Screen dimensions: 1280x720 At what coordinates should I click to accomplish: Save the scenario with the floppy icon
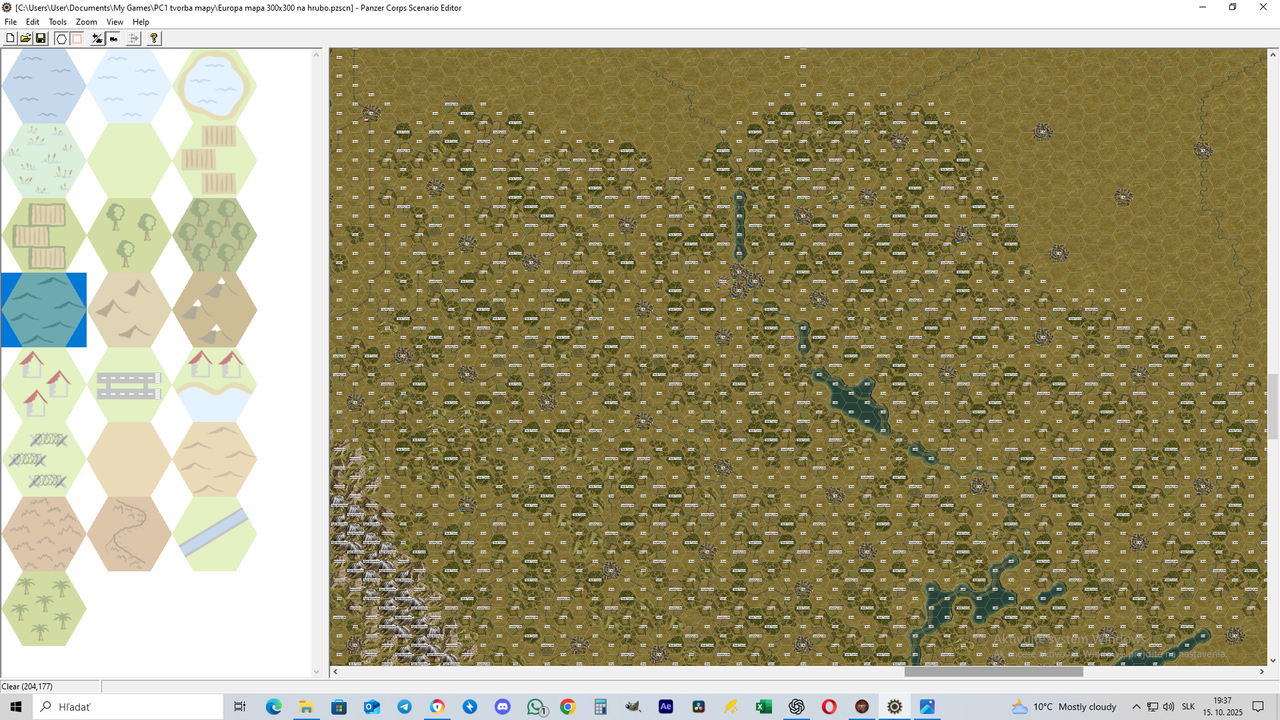coord(41,38)
